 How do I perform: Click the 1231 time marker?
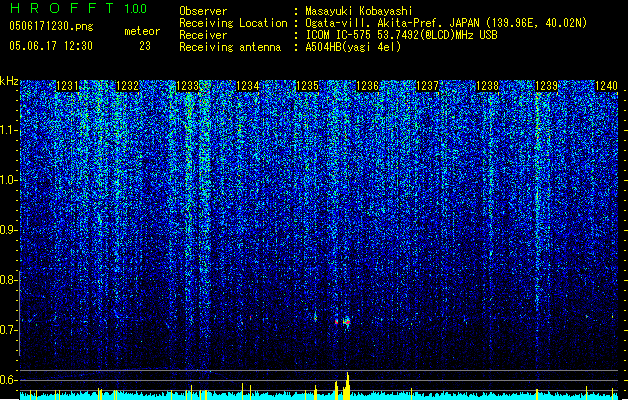coord(67,86)
